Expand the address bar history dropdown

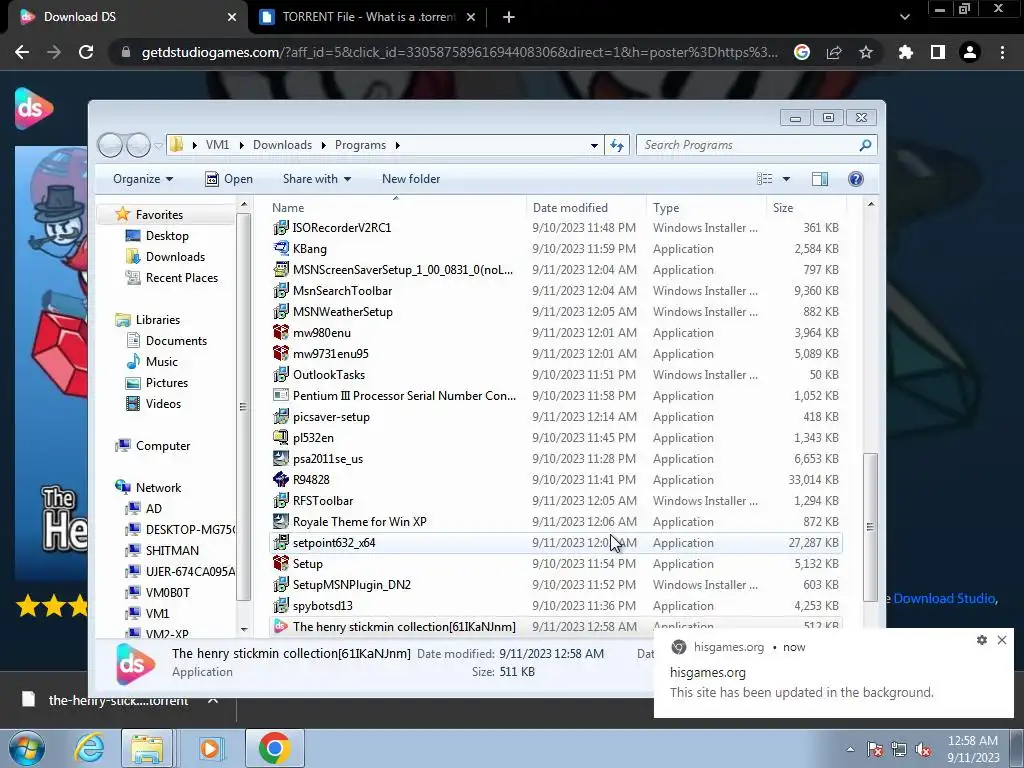coord(594,145)
